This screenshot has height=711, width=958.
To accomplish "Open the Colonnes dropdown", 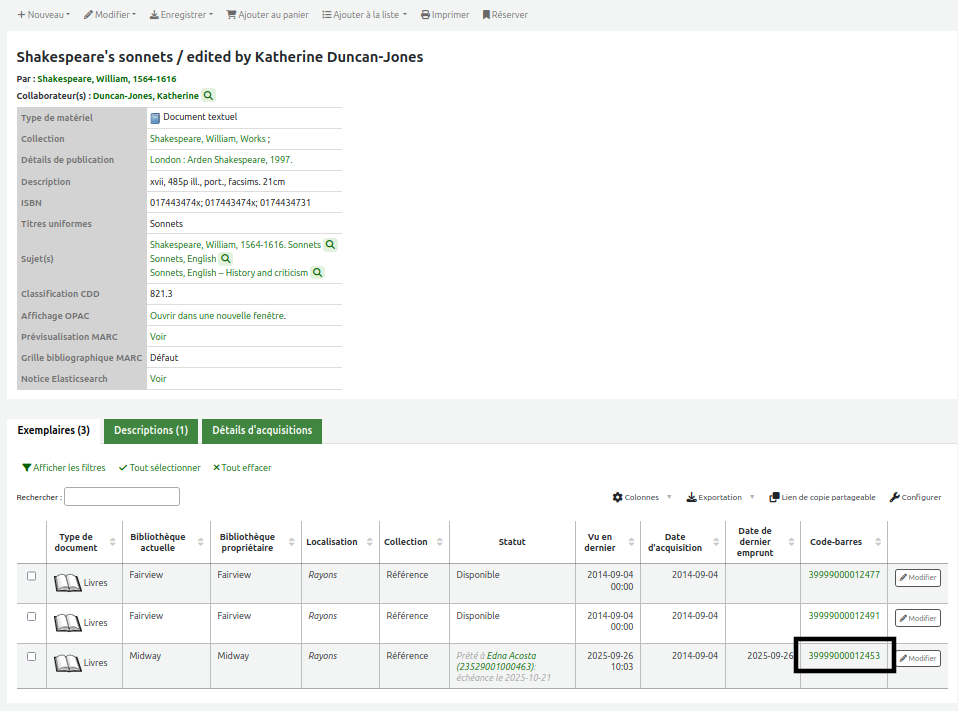I will [642, 497].
